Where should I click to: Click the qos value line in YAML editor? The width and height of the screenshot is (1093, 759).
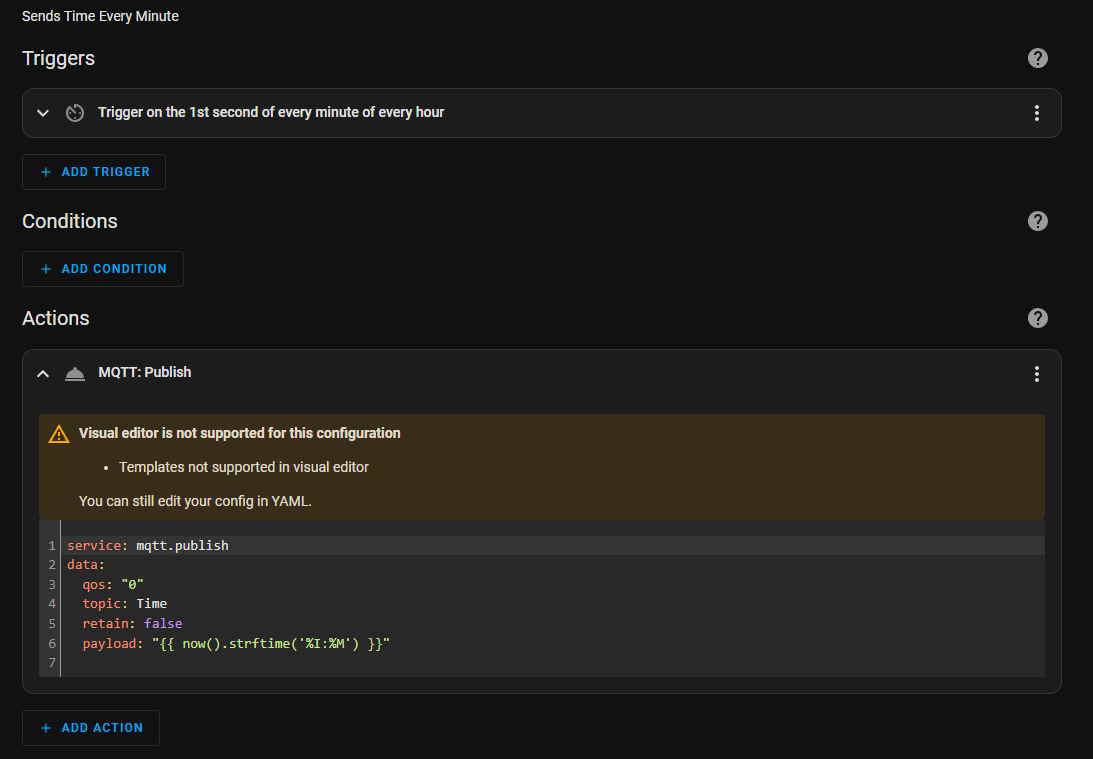[115, 584]
